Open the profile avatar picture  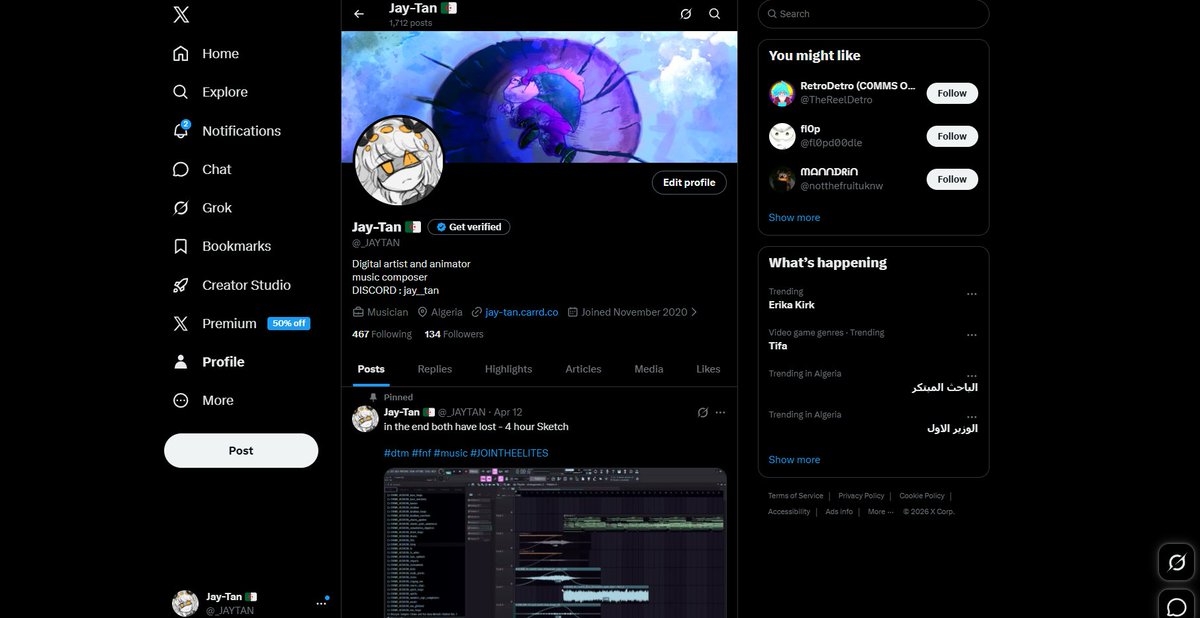coord(399,160)
